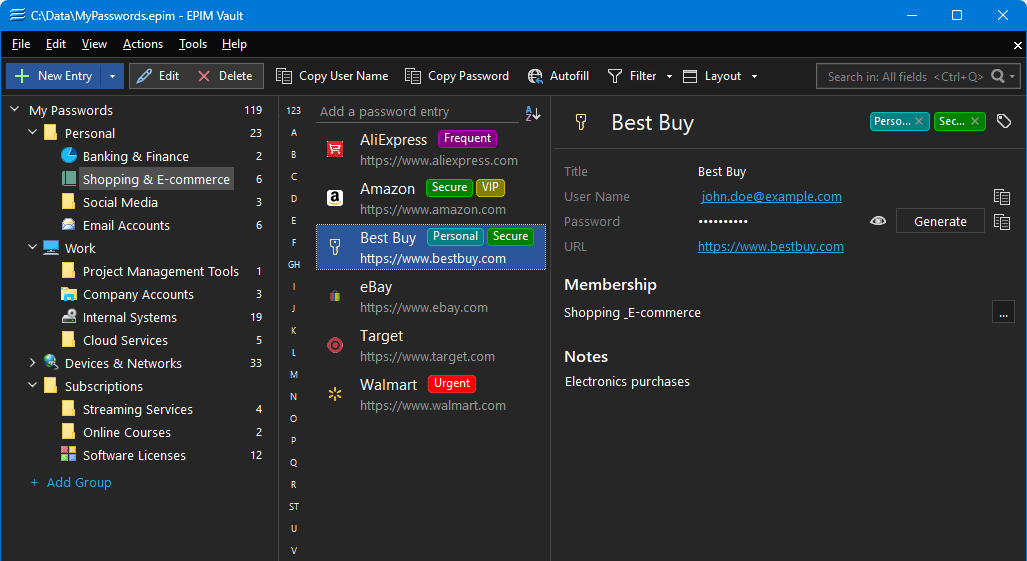This screenshot has height=561, width=1027.
Task: Click the Generate password button
Action: point(940,222)
